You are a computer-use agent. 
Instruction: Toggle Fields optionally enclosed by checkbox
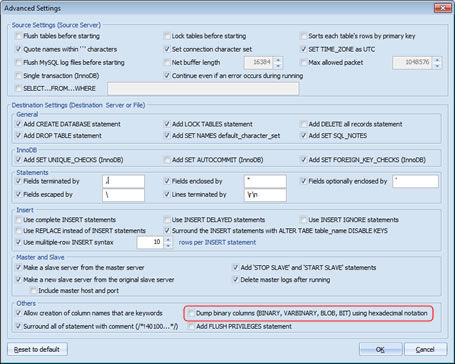303,181
